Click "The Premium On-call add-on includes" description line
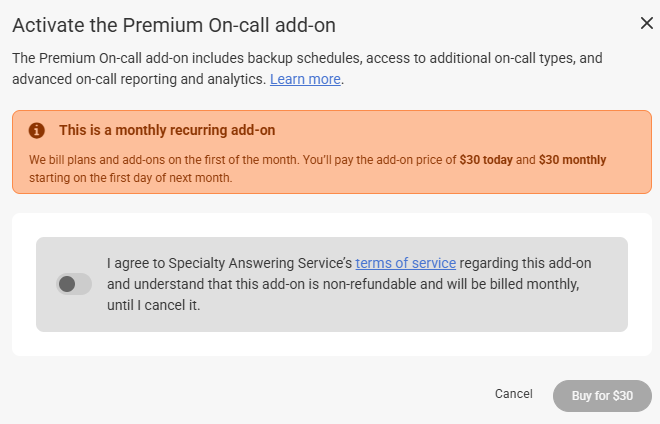 [x=307, y=58]
